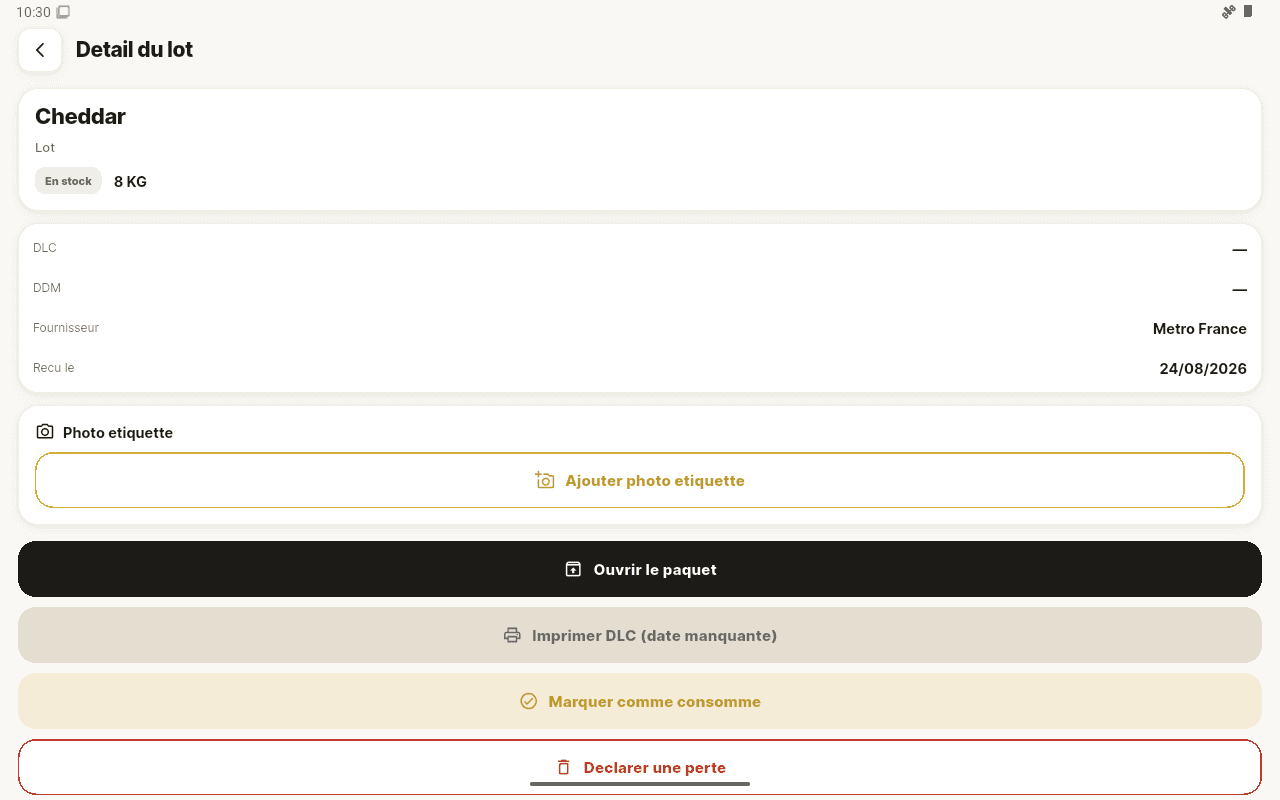Image resolution: width=1280 pixels, height=800 pixels.
Task: Tap the En stock status badge
Action: coord(68,181)
